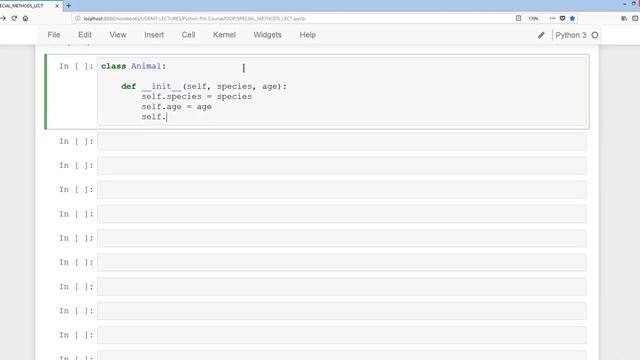This screenshot has height=360, width=640.
Task: Open the Edit menu
Action: [x=85, y=35]
